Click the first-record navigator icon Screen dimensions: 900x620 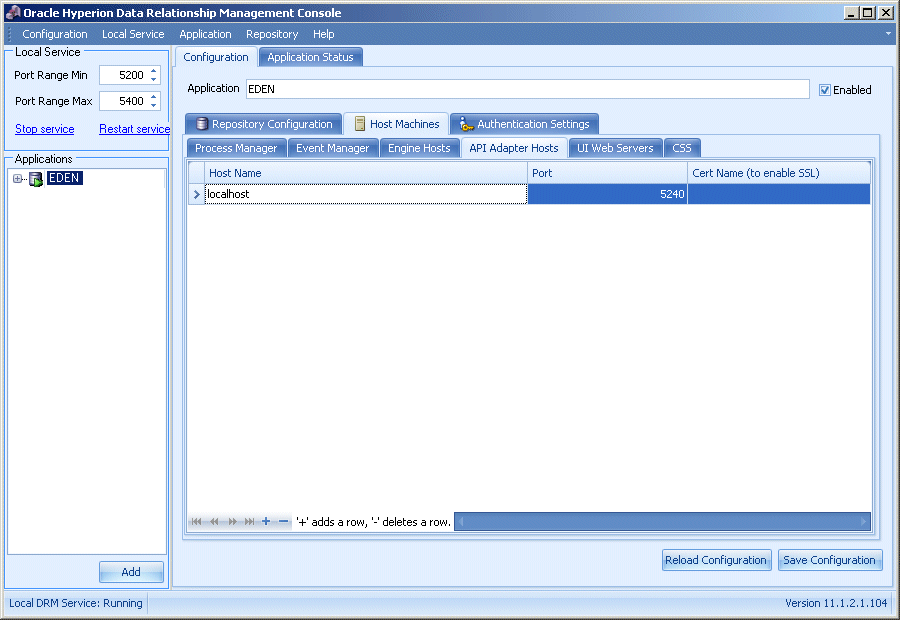[x=196, y=522]
